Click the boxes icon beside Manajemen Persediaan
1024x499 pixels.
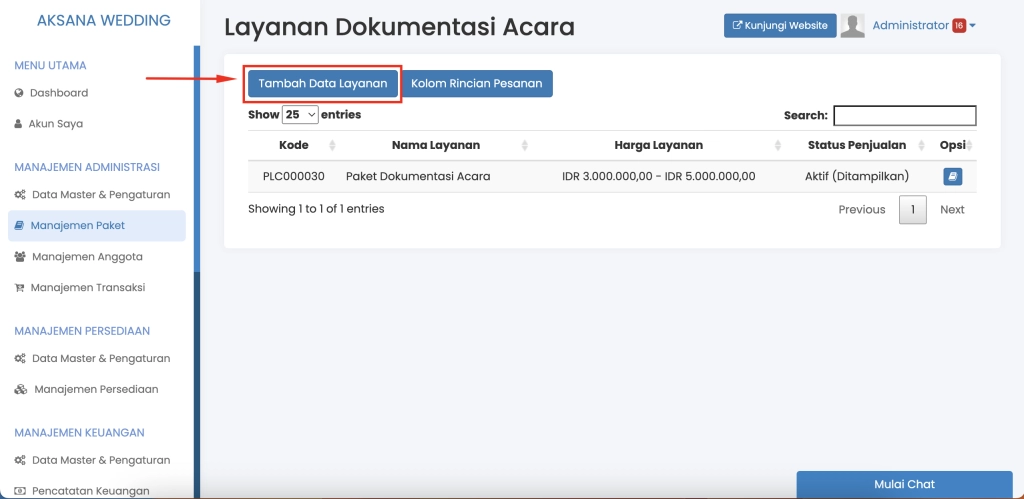(x=21, y=389)
